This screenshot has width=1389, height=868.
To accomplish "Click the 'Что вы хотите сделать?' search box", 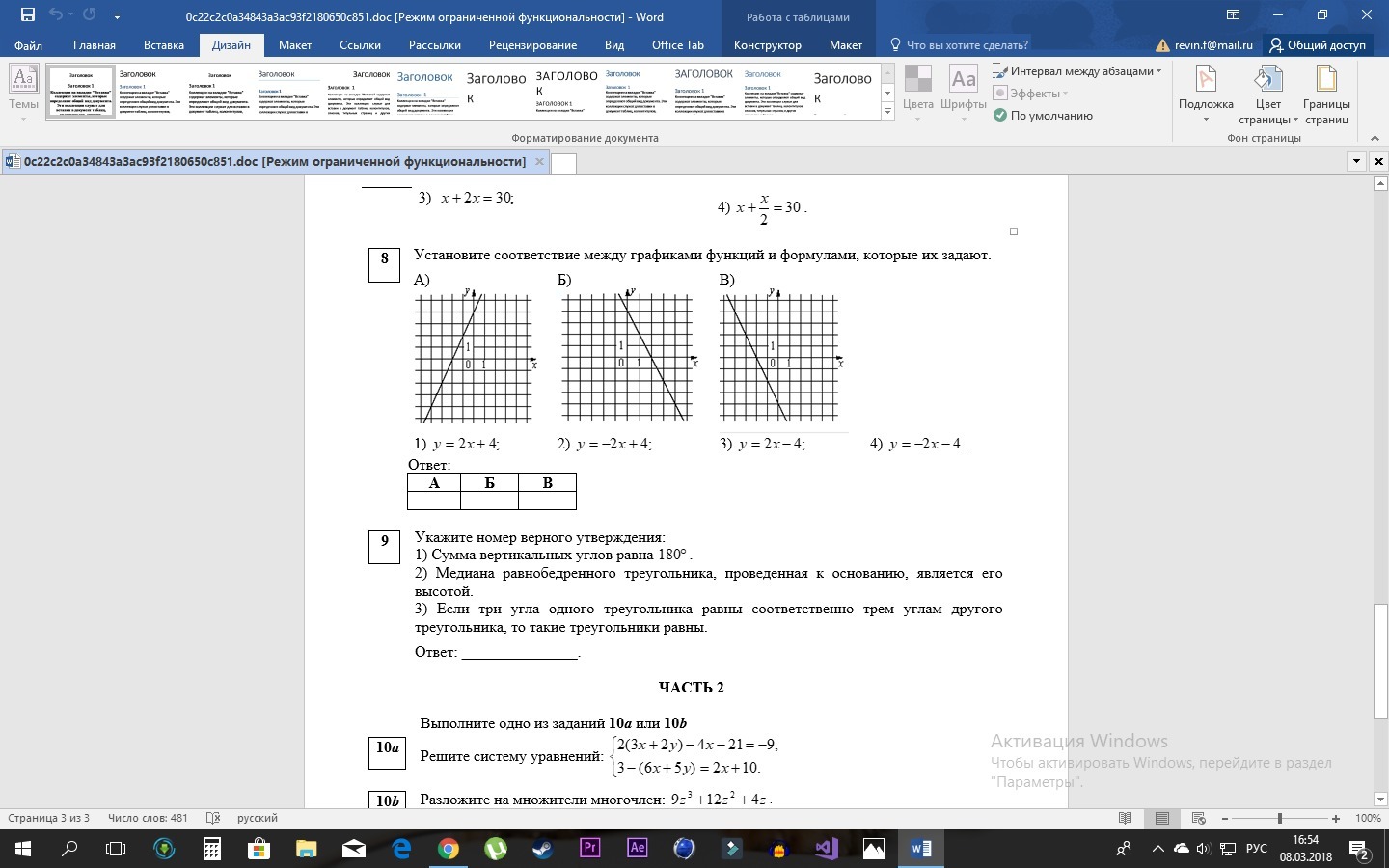I will (x=959, y=45).
